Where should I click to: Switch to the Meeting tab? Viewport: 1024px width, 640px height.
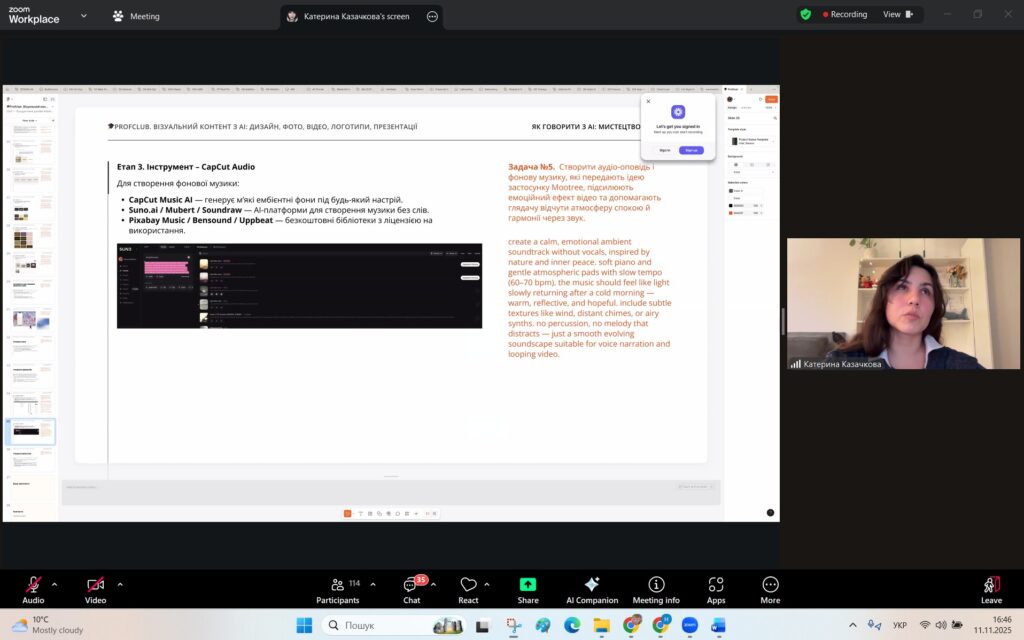tap(135, 16)
